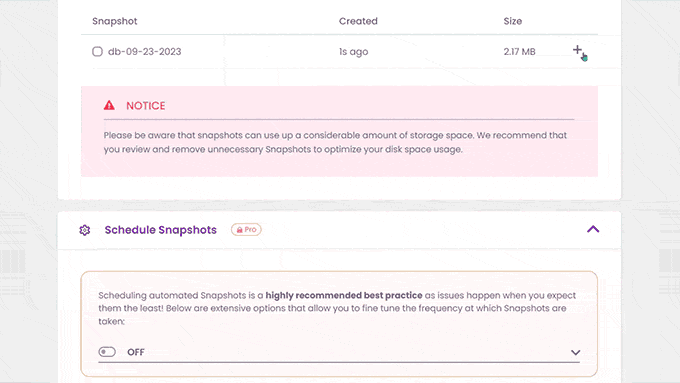Sort by Snapshot column header
The image size is (680, 383).
(x=114, y=21)
